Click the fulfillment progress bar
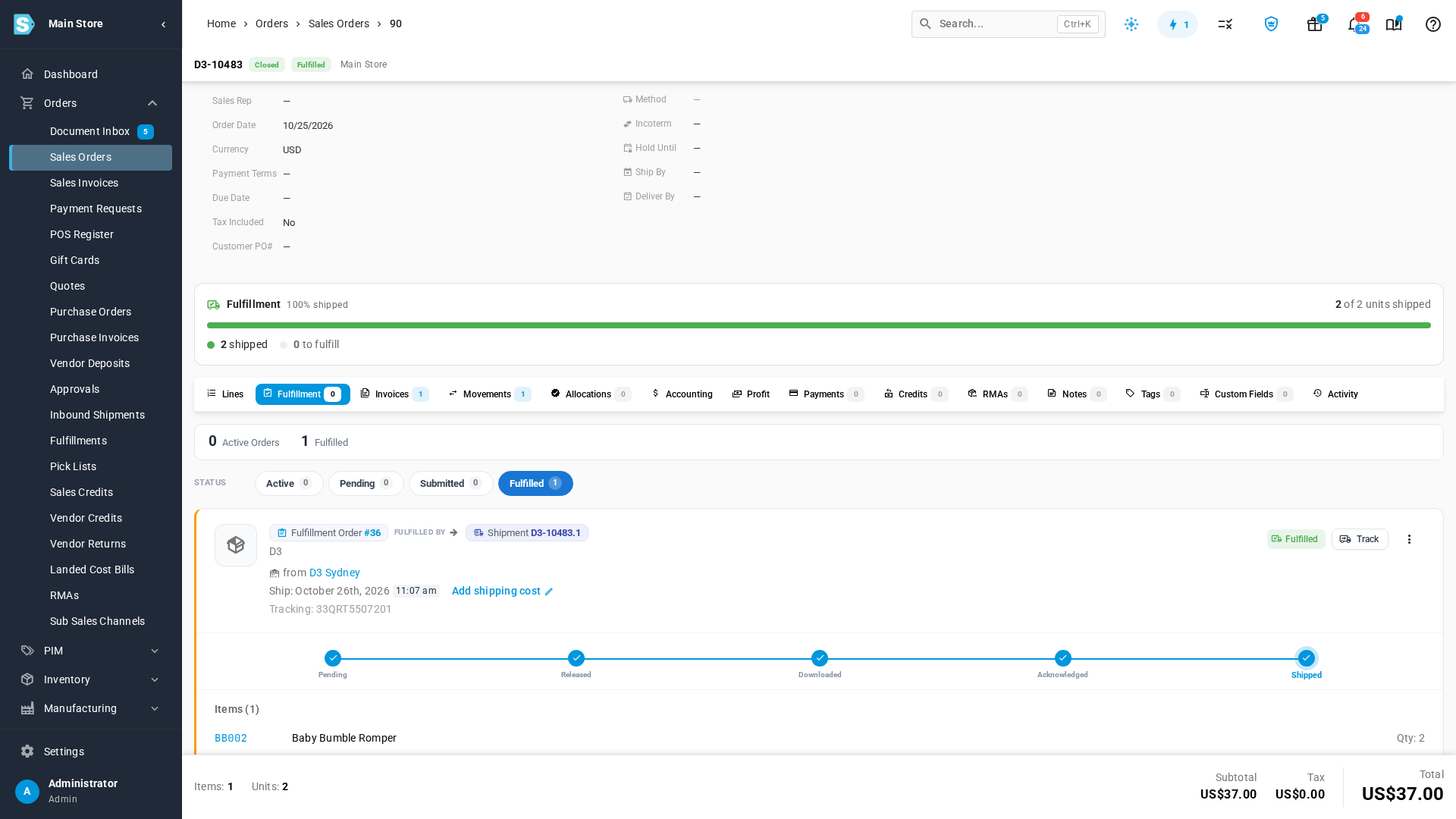The height and width of the screenshot is (819, 1456). [819, 325]
